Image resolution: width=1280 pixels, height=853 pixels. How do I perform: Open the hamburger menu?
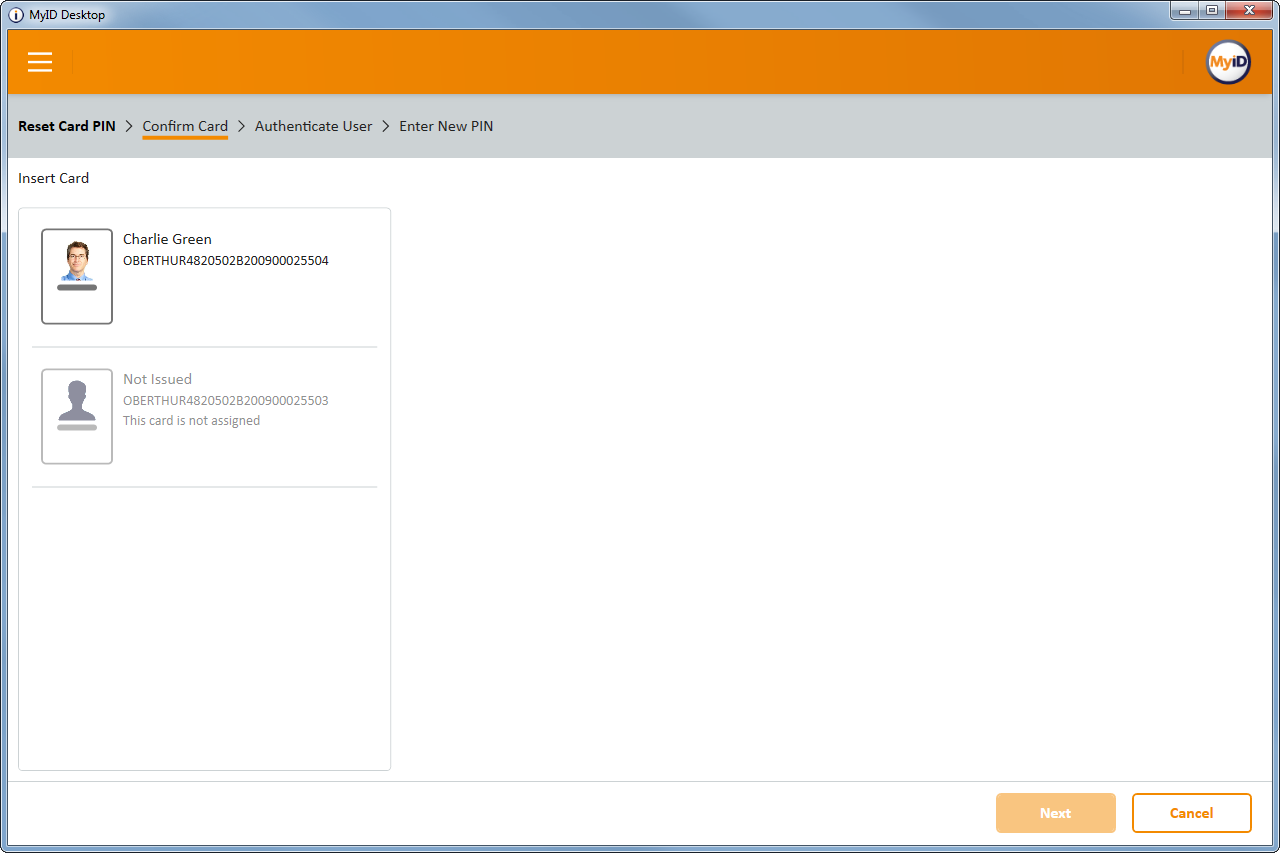coord(40,62)
